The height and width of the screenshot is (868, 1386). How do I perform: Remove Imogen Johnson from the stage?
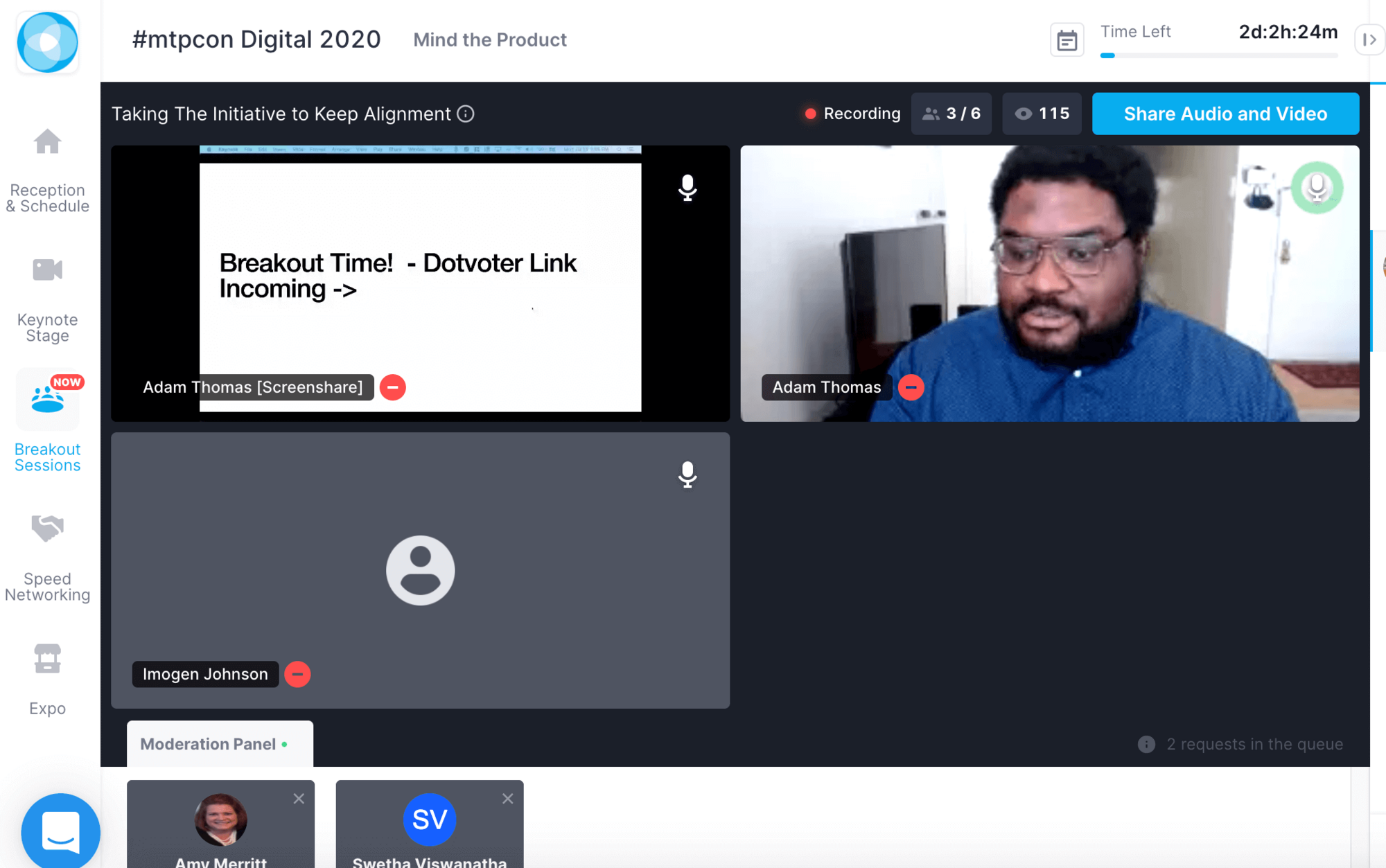coord(297,674)
